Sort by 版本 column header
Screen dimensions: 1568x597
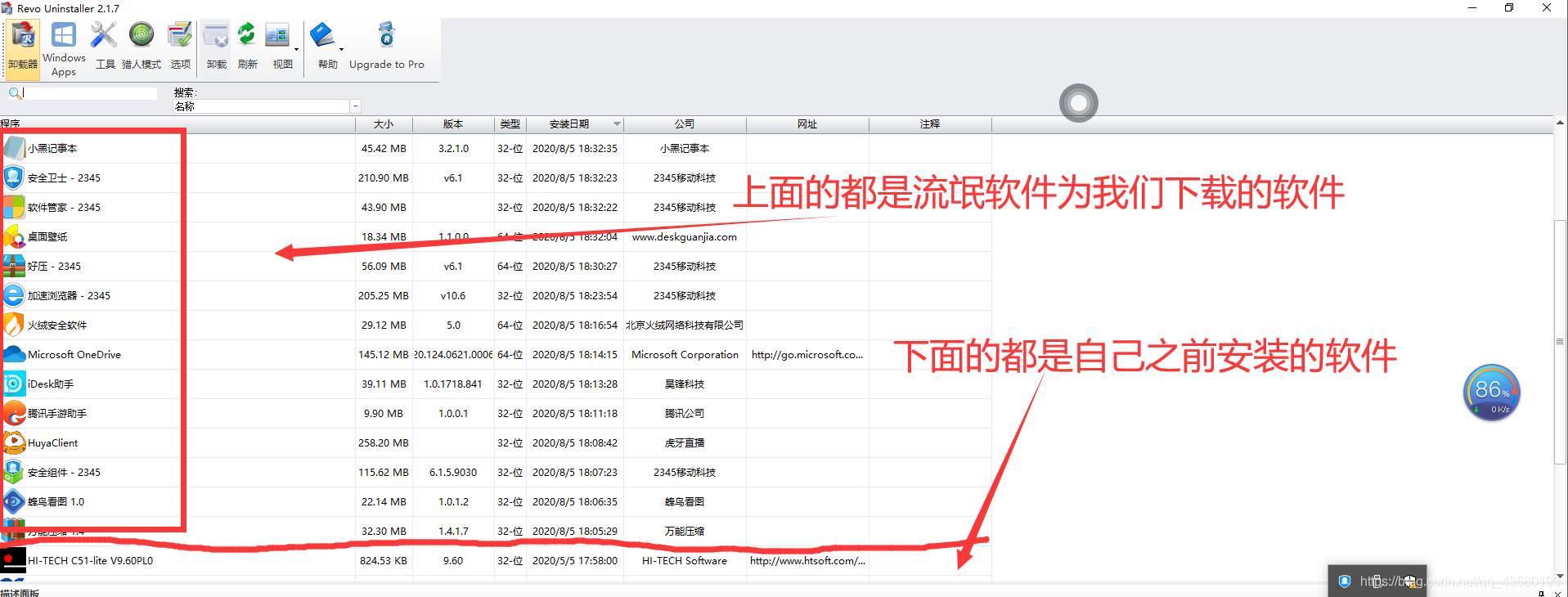coord(453,124)
